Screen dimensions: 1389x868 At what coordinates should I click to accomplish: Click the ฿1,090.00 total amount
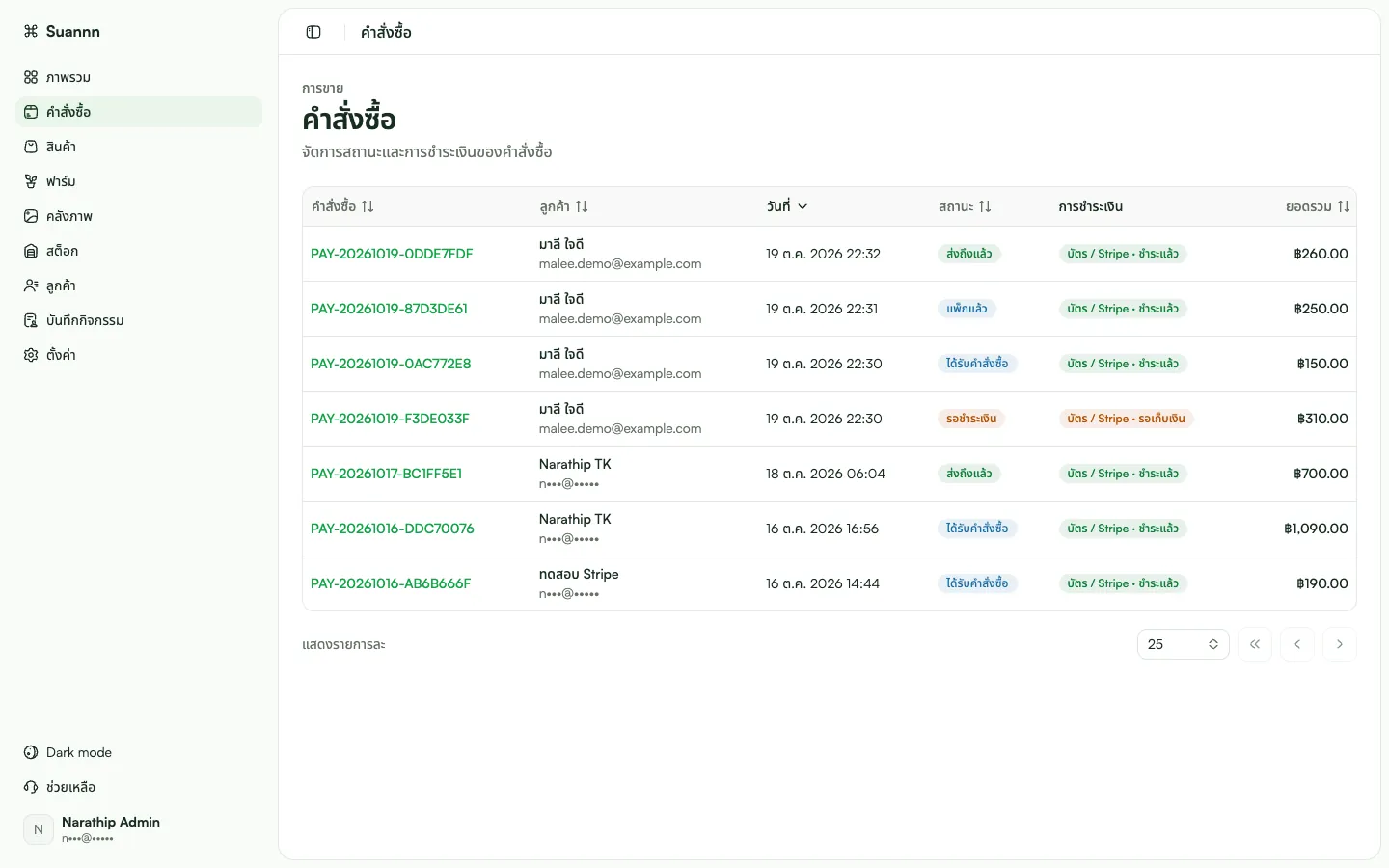click(1316, 529)
